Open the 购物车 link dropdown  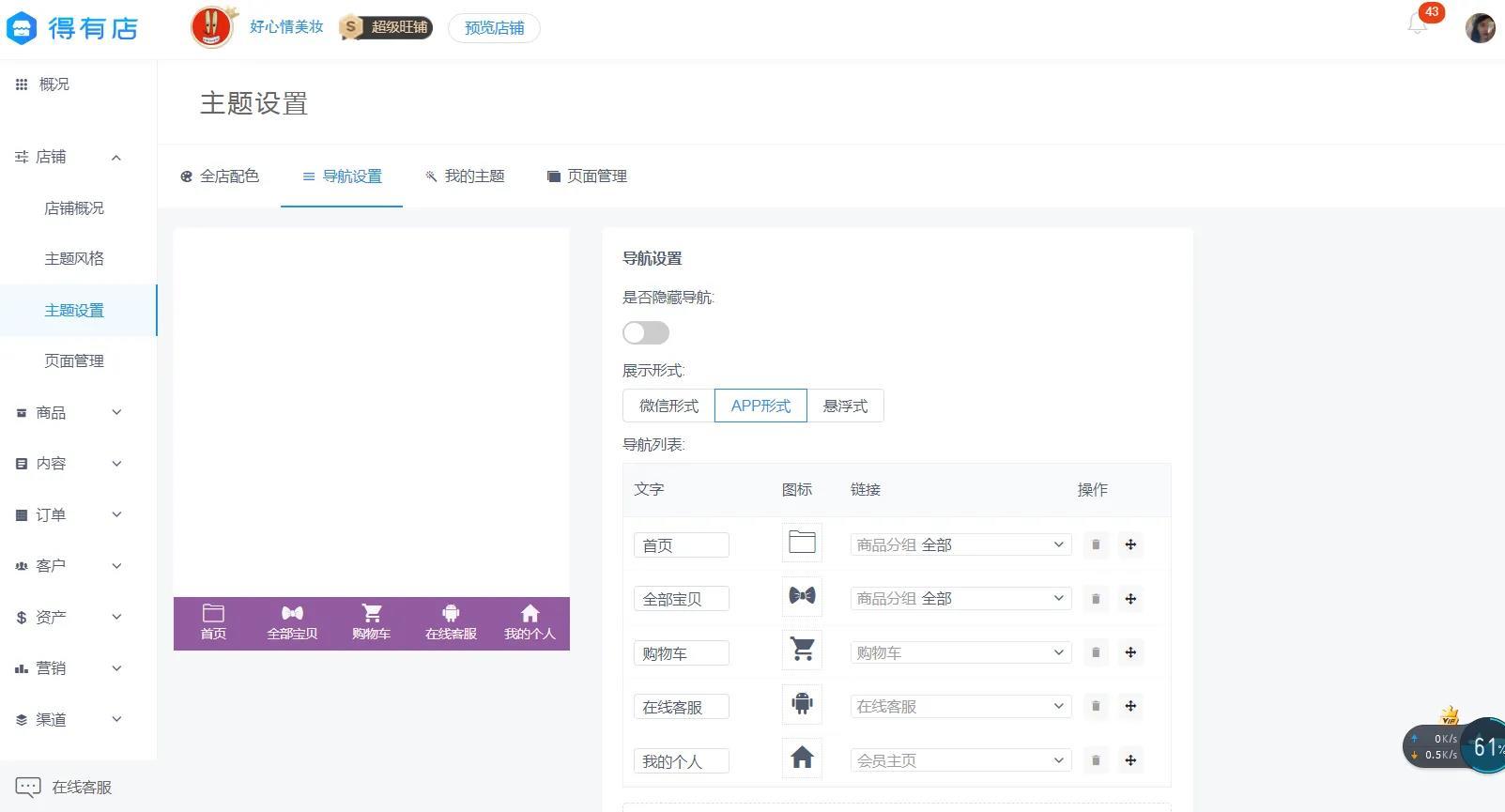point(960,652)
